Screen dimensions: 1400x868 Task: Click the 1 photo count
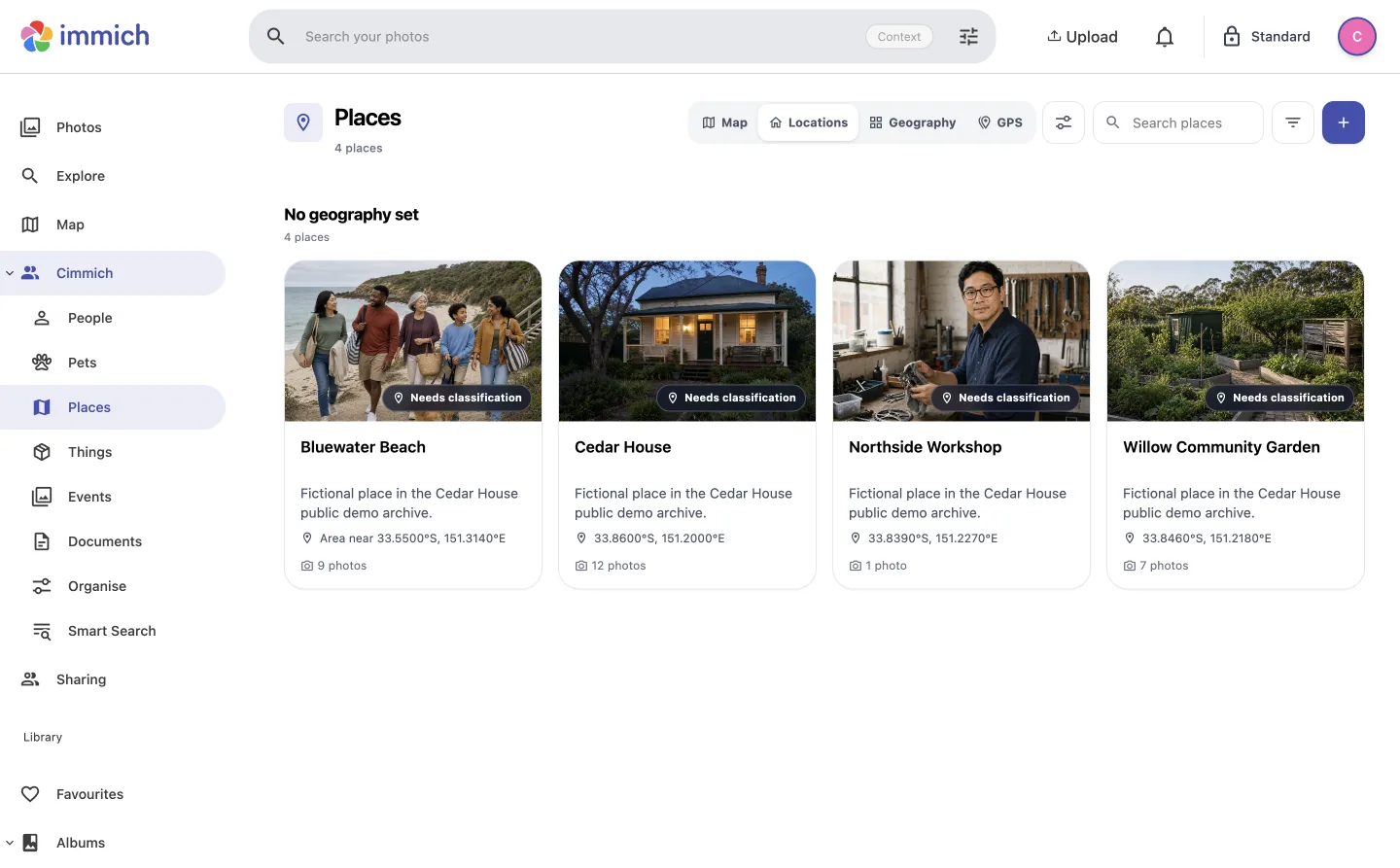point(878,566)
